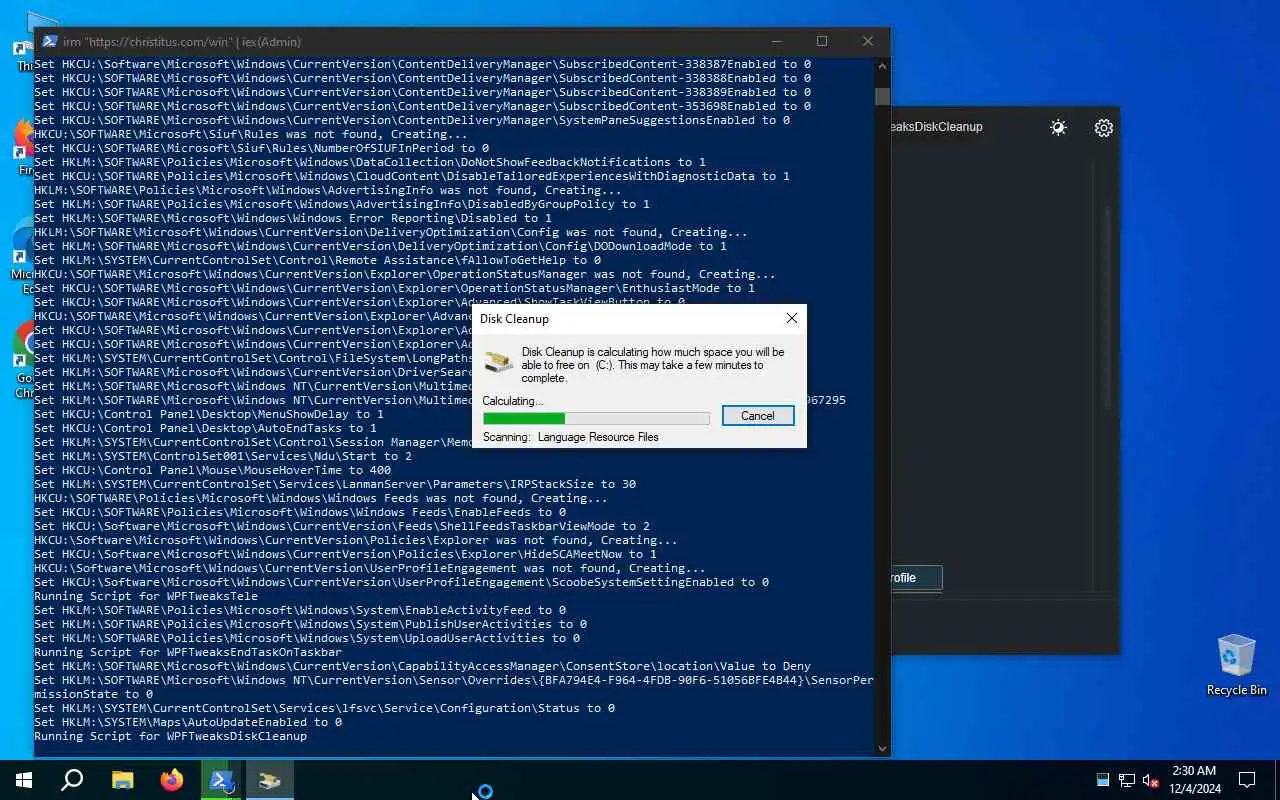The height and width of the screenshot is (800, 1280).
Task: Click the touch keyboard tray icon
Action: pyautogui.click(x=1103, y=780)
